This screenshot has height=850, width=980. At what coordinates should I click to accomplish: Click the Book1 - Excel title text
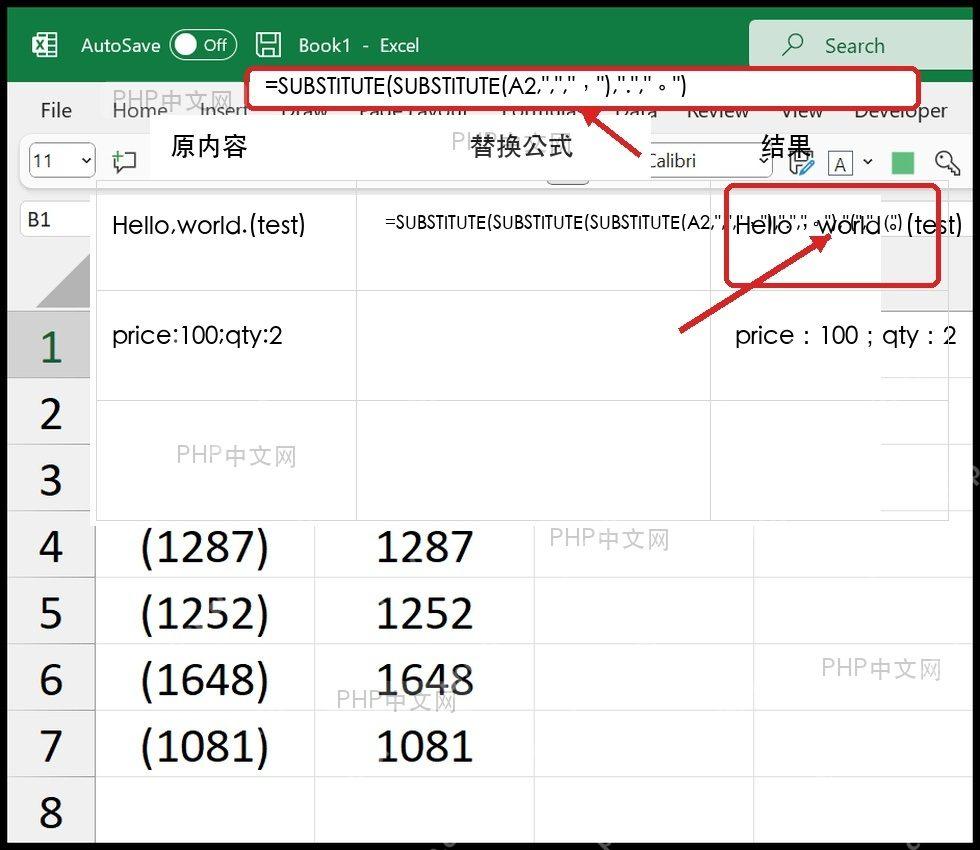coord(358,45)
